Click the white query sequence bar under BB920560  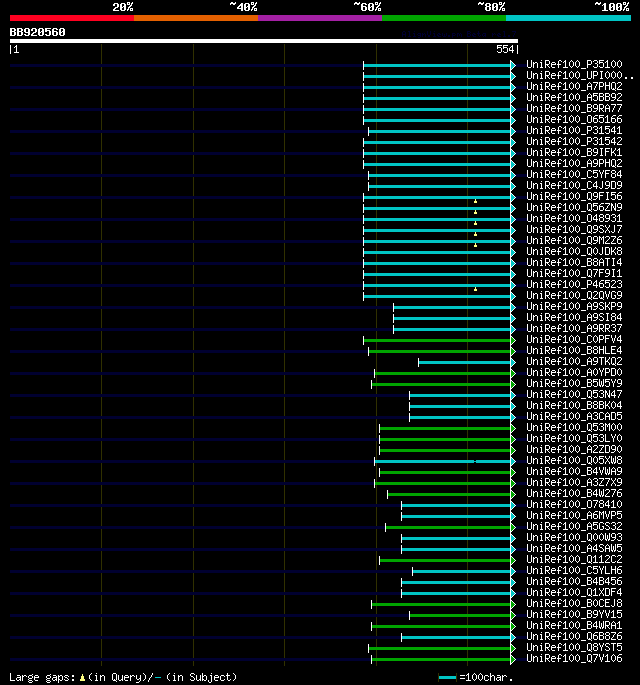[264, 41]
